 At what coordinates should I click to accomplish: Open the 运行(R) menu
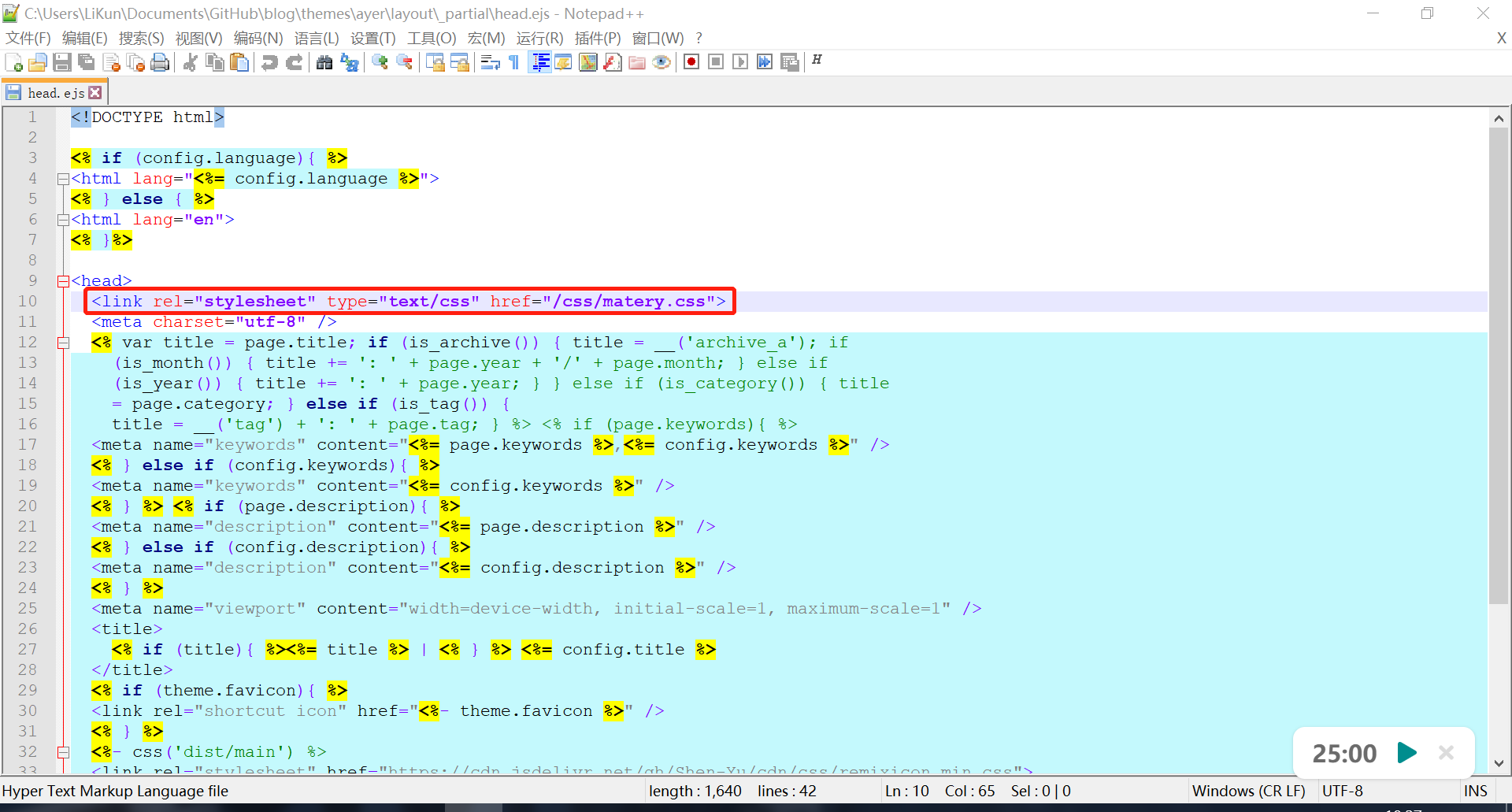tap(540, 38)
